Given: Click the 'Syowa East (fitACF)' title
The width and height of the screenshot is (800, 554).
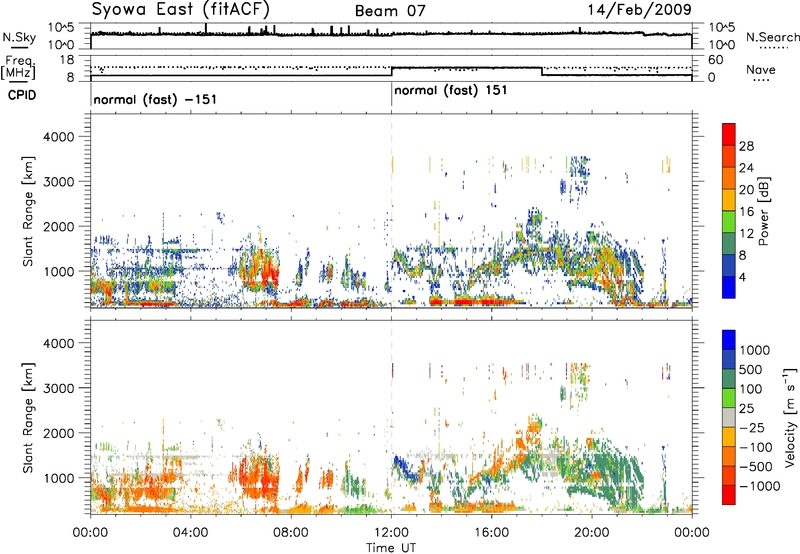Looking at the screenshot, I should click(x=181, y=9).
